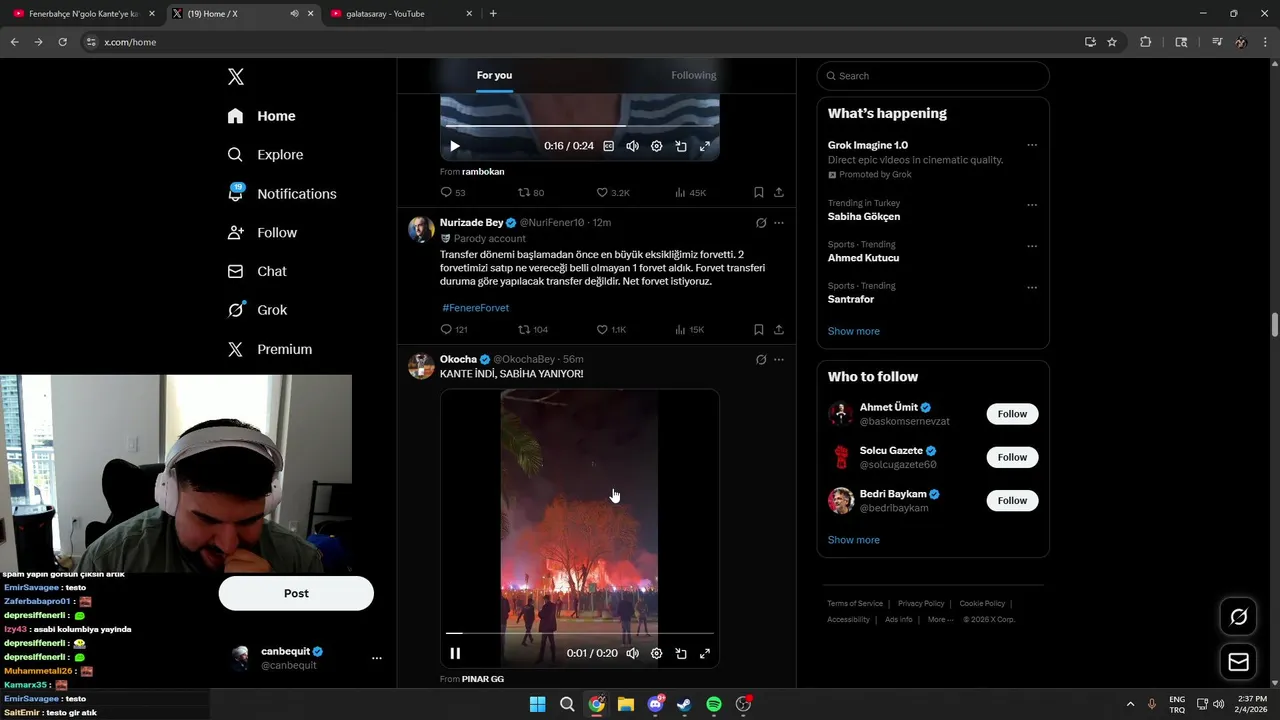1280x720 pixels.
Task: View Nurizade Bey post 15K views
Action: tap(690, 329)
